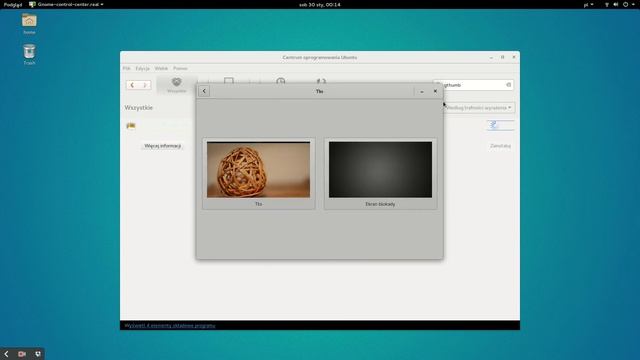Click the network icon in top bar
The width and height of the screenshot is (640, 360).
pyautogui.click(x=607, y=4)
